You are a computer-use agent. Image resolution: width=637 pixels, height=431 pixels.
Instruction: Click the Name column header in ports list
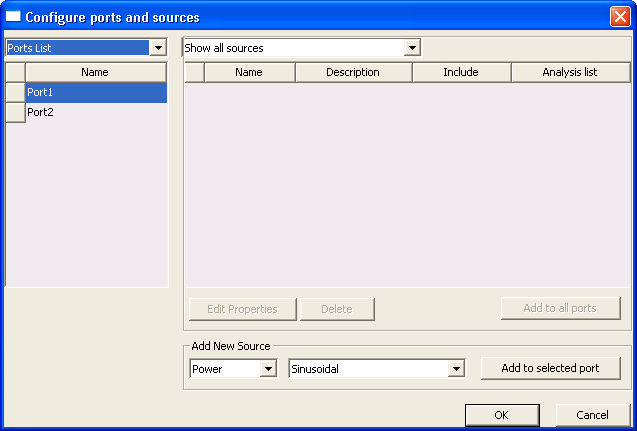[x=95, y=72]
